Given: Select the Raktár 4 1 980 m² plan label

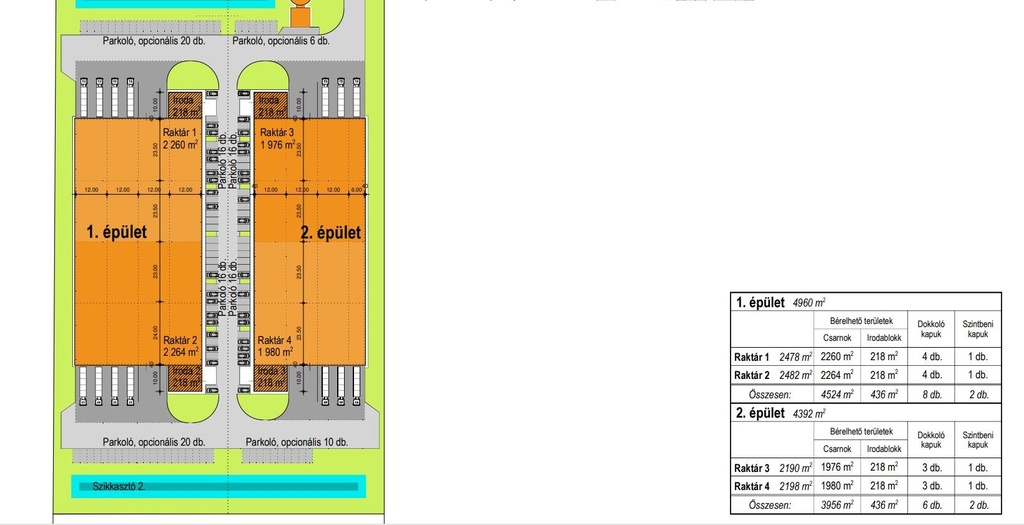Looking at the screenshot, I should click(x=275, y=345).
